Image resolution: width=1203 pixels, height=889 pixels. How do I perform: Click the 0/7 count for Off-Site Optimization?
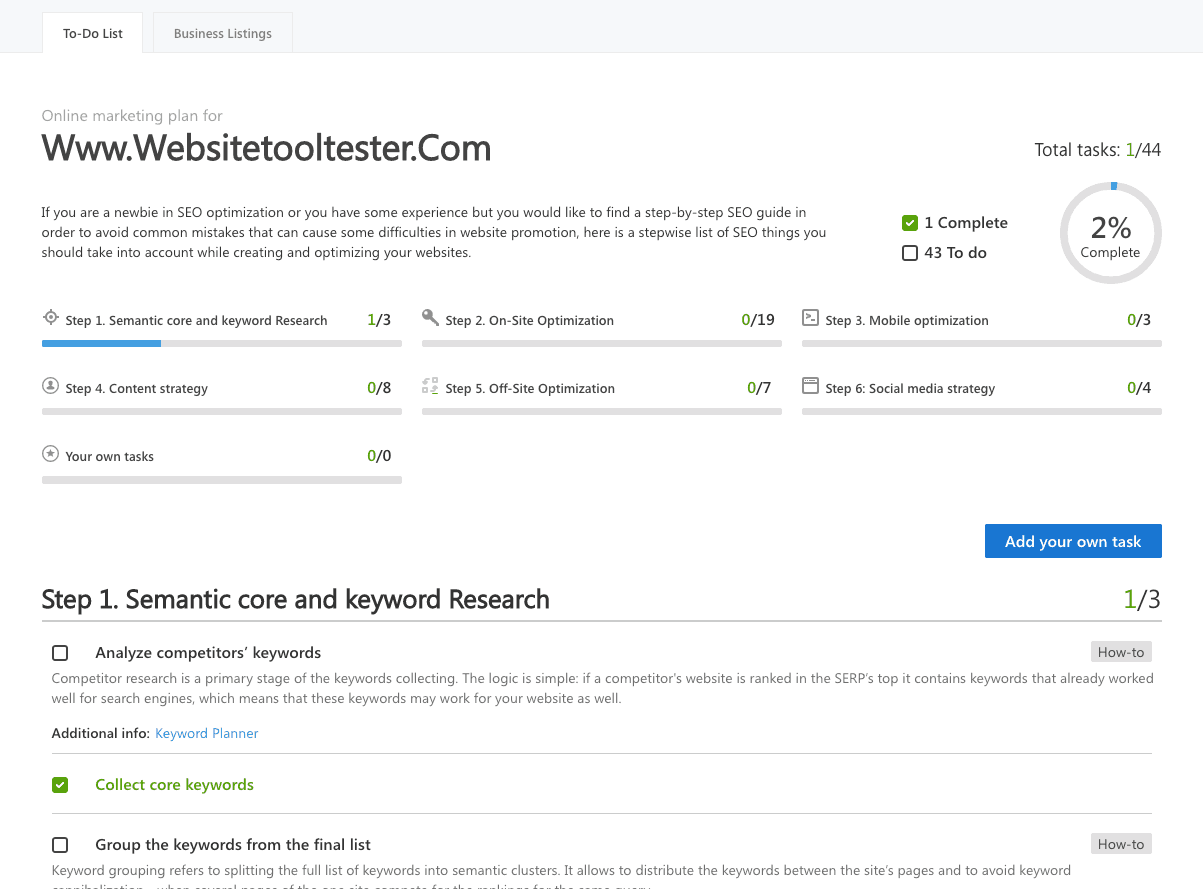click(759, 388)
